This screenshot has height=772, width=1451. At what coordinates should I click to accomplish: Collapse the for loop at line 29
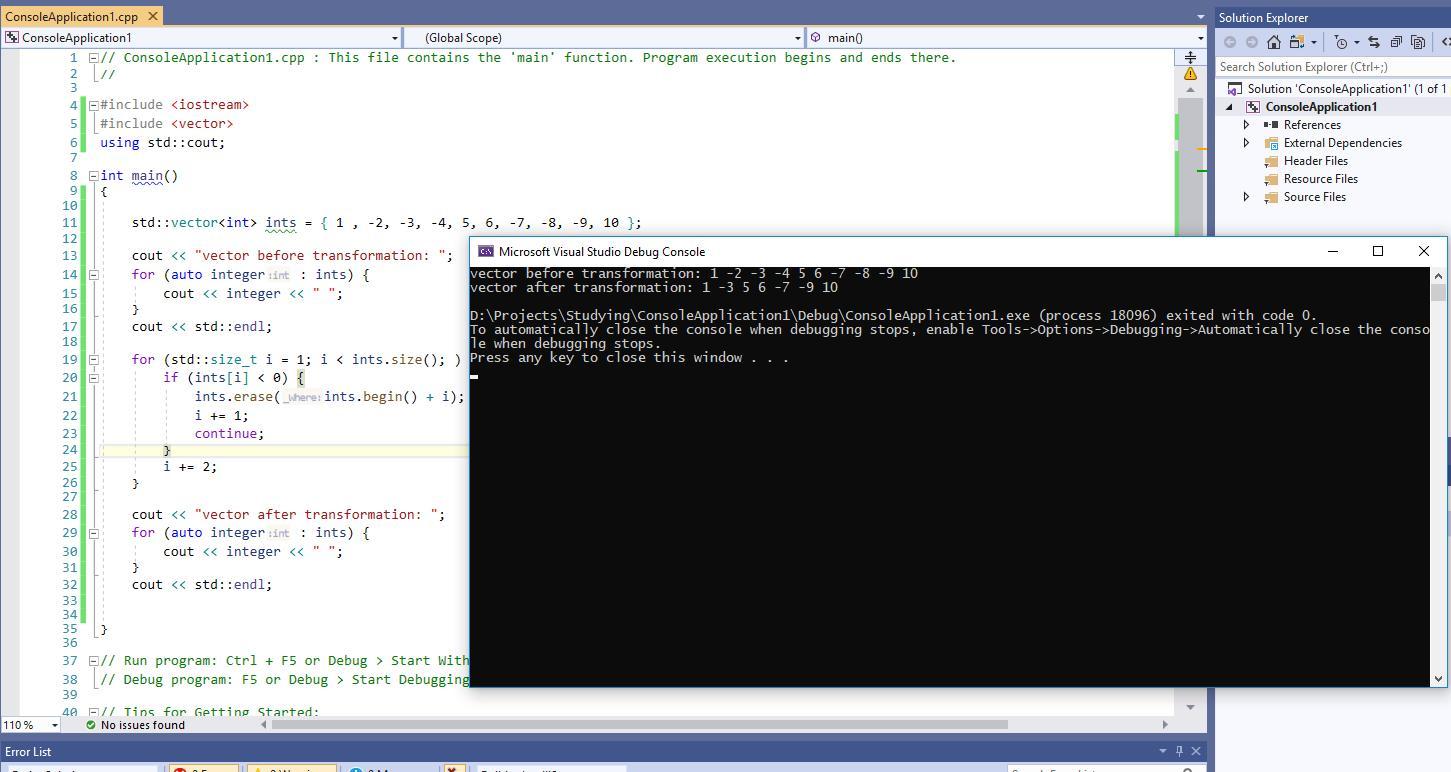click(93, 533)
